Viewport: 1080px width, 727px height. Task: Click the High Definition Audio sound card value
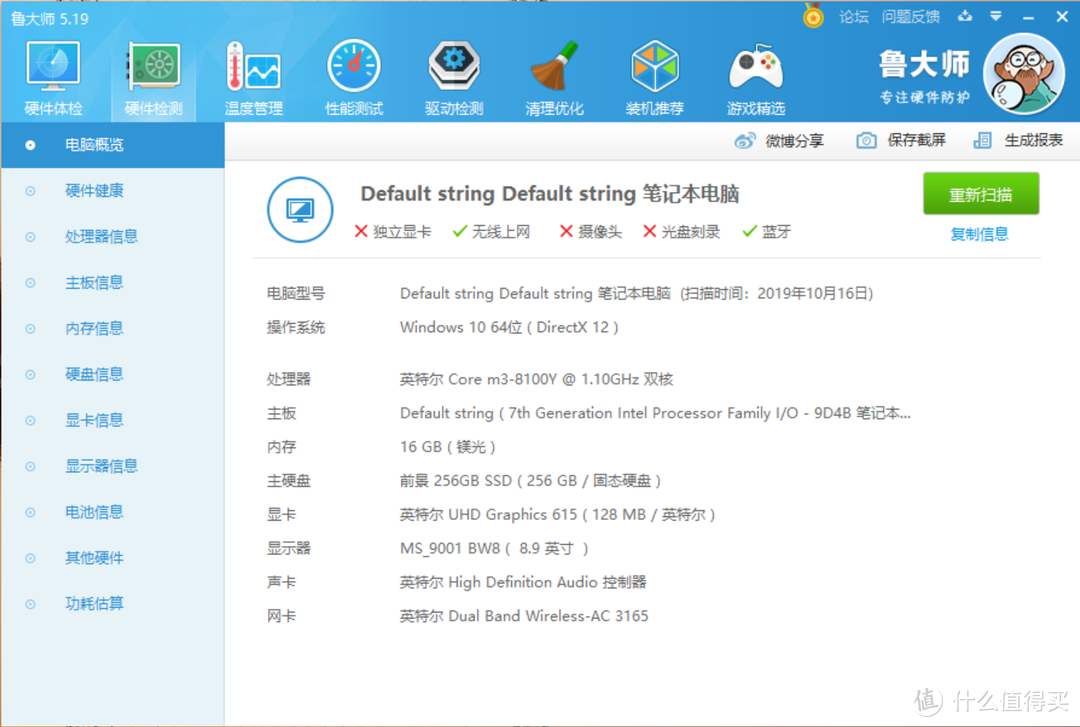(x=523, y=582)
